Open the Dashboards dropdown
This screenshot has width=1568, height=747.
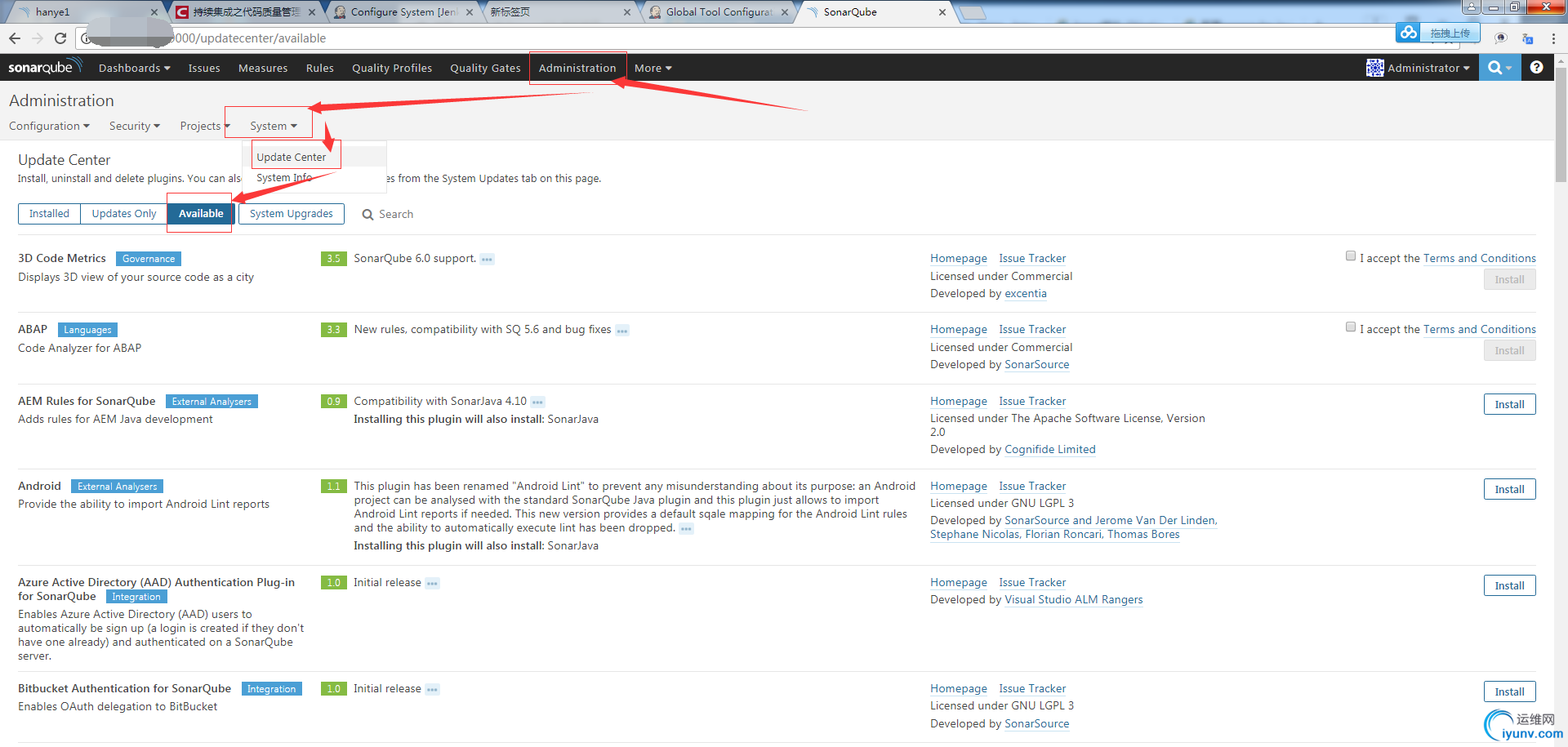pos(134,68)
